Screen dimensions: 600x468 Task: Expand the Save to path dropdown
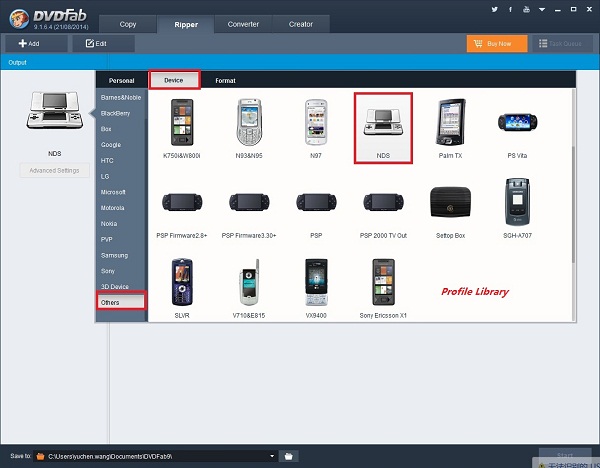272,456
